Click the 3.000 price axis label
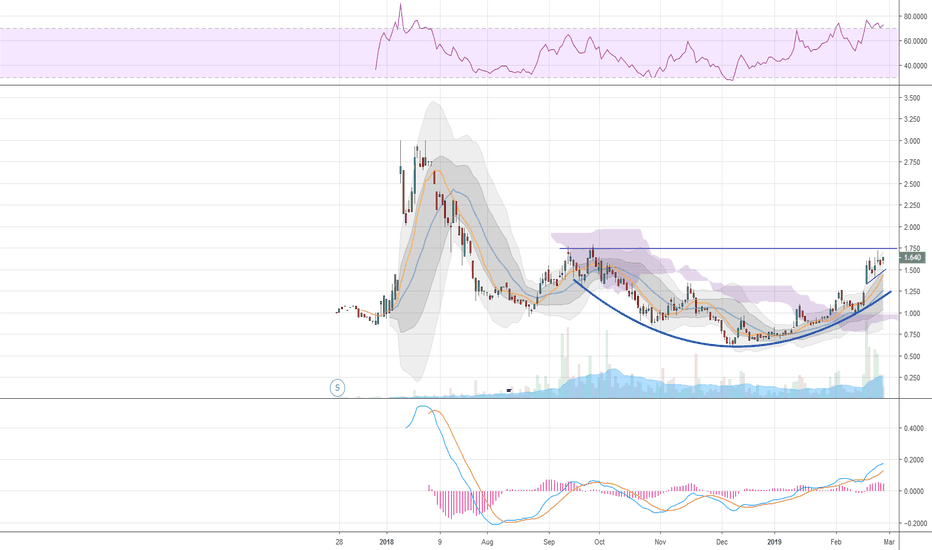 click(912, 141)
